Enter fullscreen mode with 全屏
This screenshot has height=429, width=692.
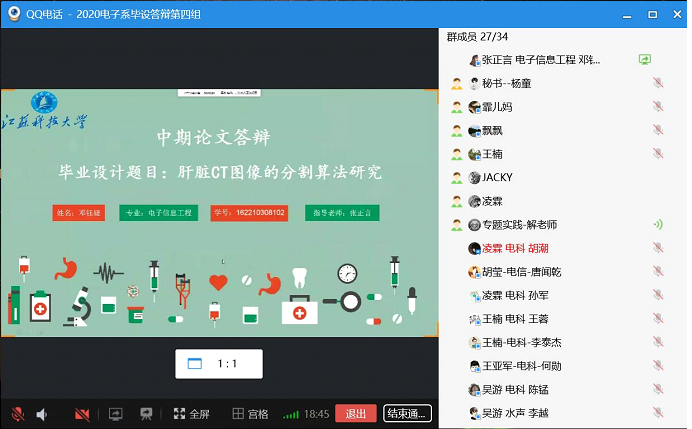click(x=191, y=413)
